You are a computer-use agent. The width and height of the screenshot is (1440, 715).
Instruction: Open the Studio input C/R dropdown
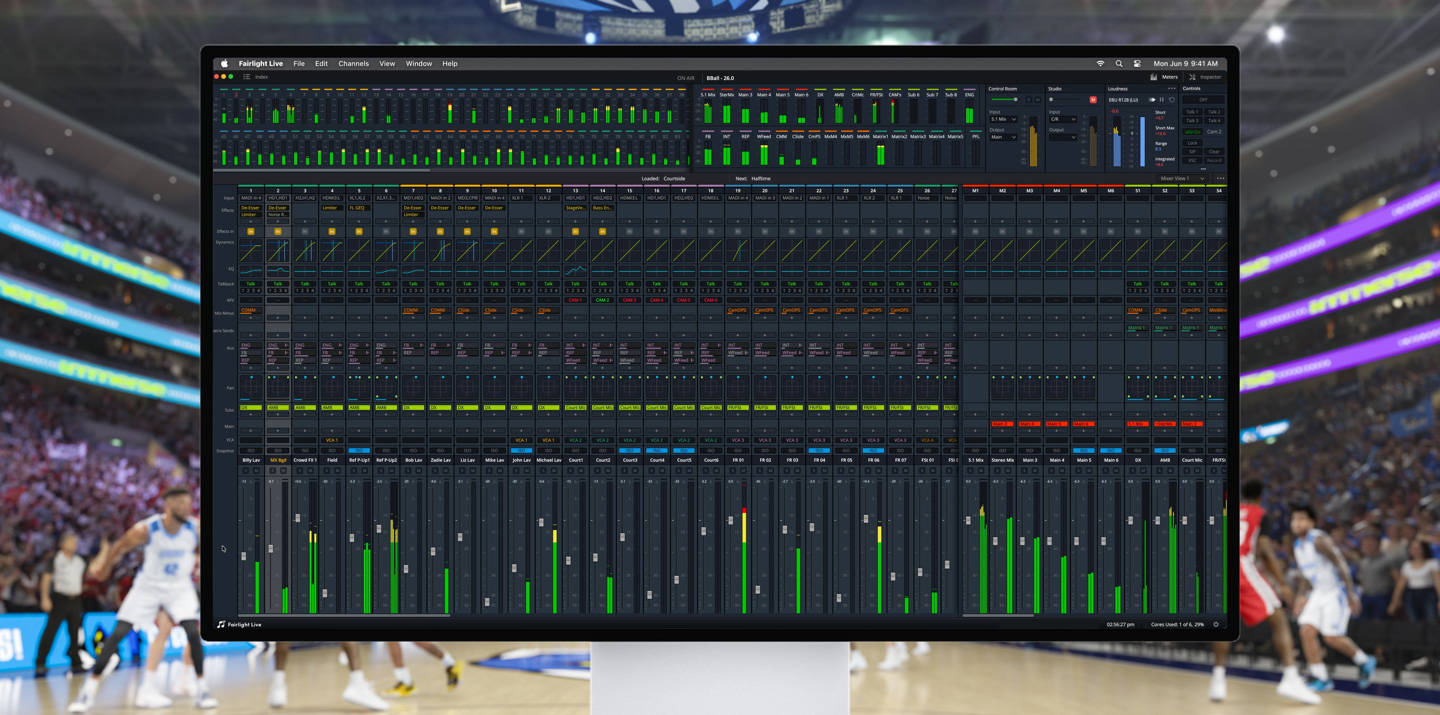click(1062, 119)
